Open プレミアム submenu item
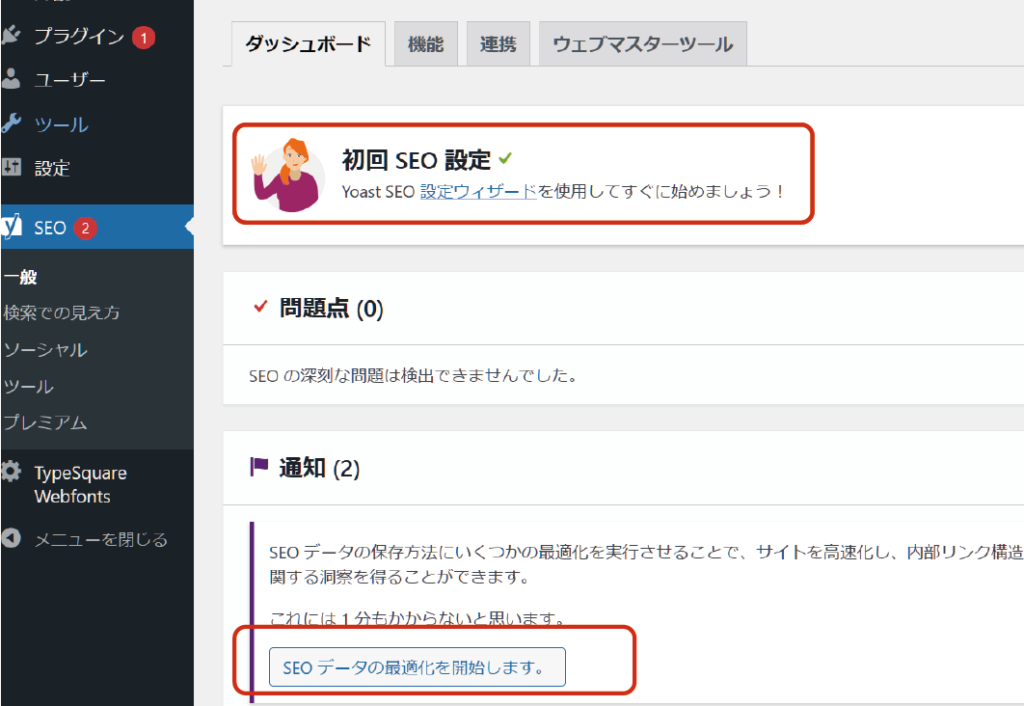 [45, 423]
